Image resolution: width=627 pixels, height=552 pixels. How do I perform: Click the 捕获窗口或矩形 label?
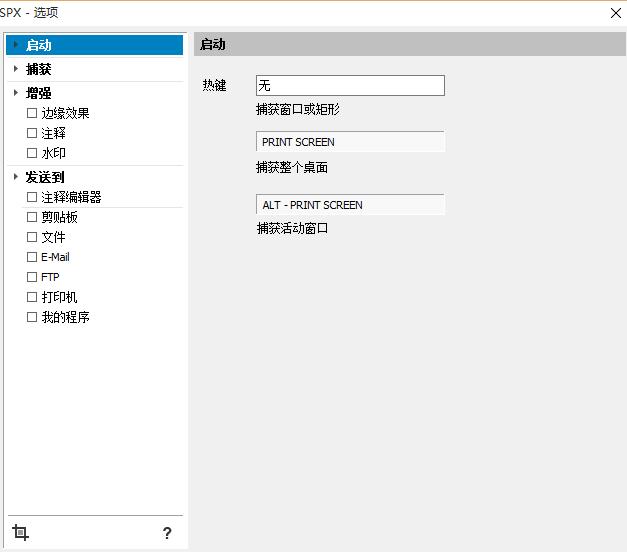click(298, 109)
